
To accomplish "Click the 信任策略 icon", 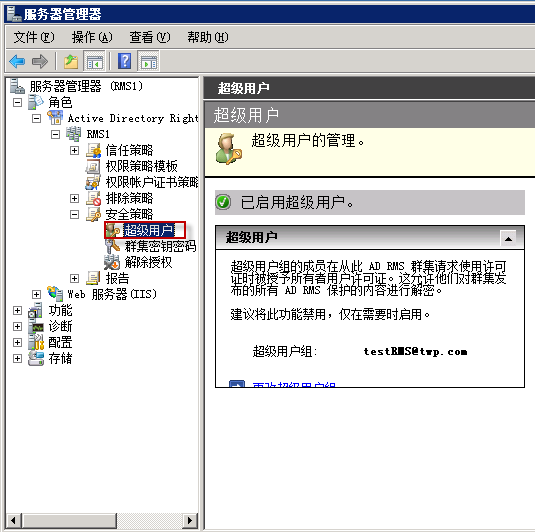I will (93, 150).
